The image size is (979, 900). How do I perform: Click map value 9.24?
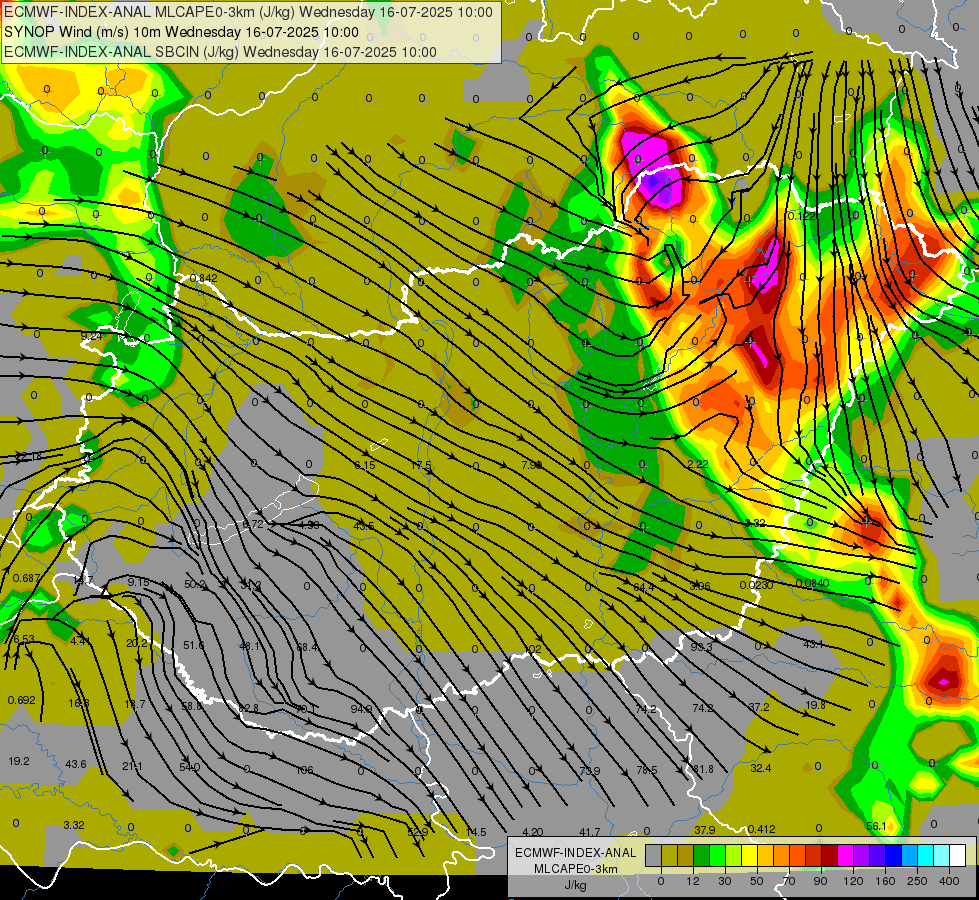[x=91, y=336]
